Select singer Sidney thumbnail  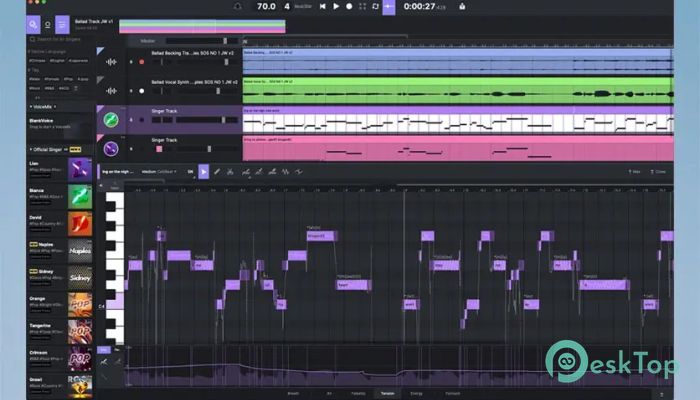(80, 277)
